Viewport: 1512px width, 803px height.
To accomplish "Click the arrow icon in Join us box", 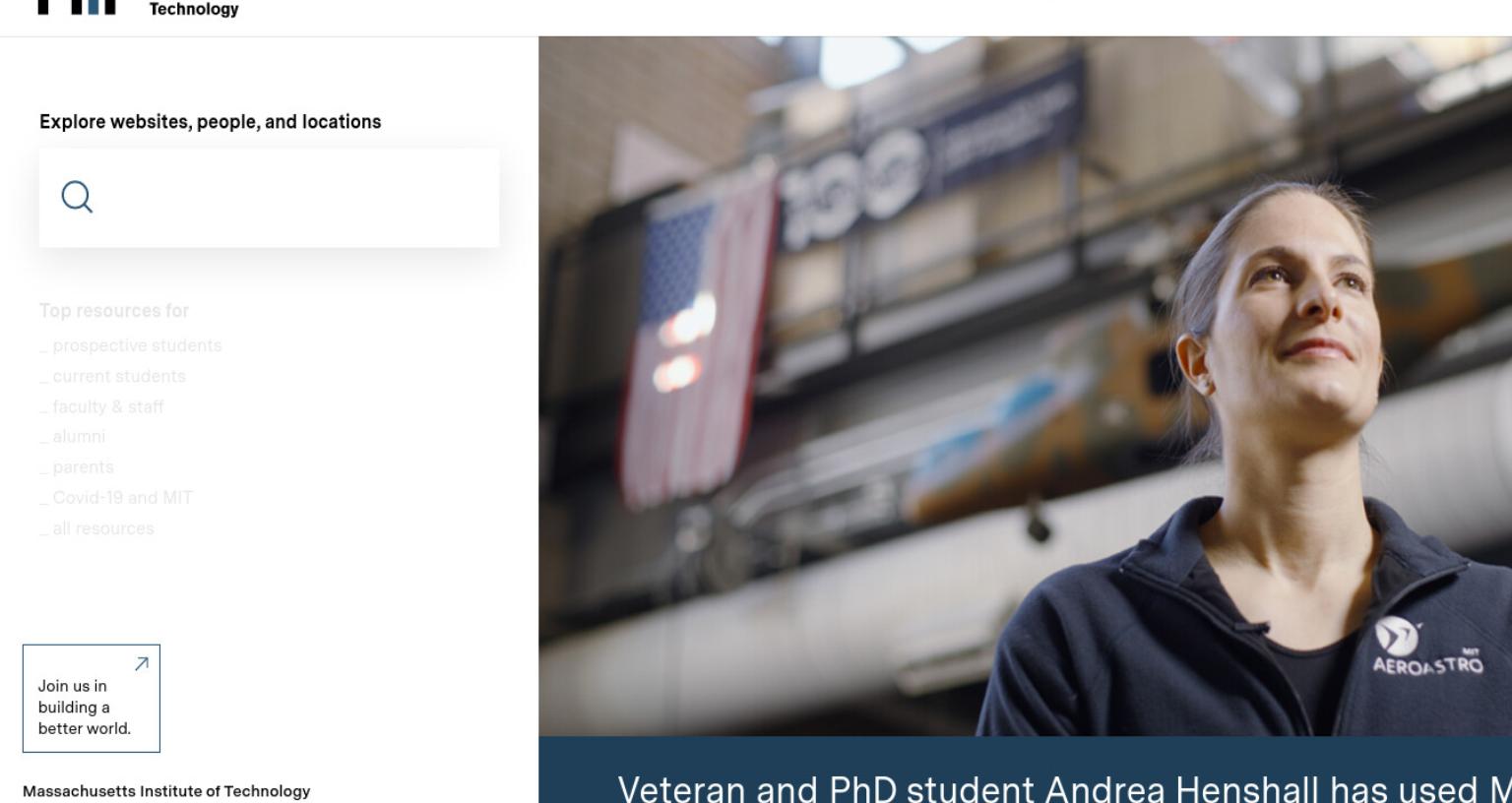I will (x=142, y=664).
